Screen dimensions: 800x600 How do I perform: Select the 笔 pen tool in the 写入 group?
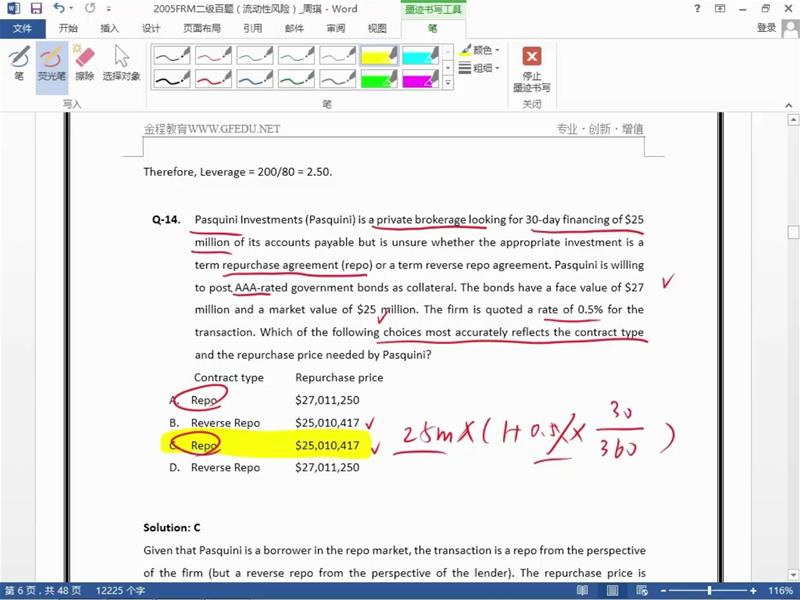(x=19, y=63)
